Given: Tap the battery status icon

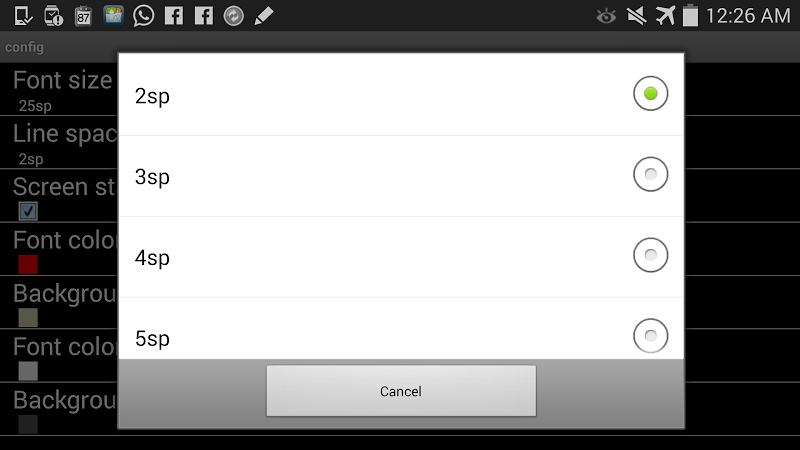Looking at the screenshot, I should pyautogui.click(x=690, y=15).
